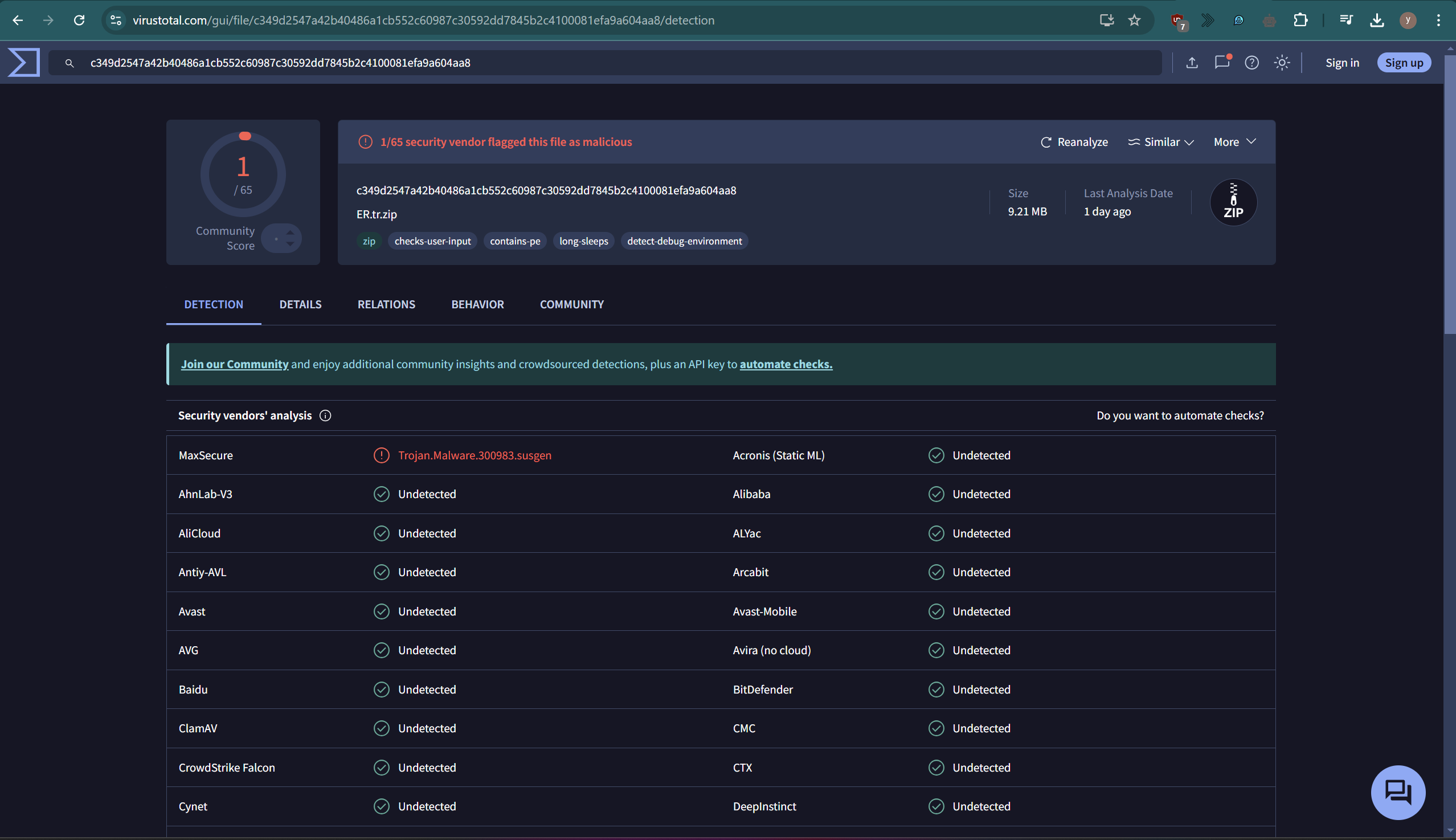Click the Undetected check icon for ClamAV
This screenshot has height=840, width=1456.
[x=381, y=728]
